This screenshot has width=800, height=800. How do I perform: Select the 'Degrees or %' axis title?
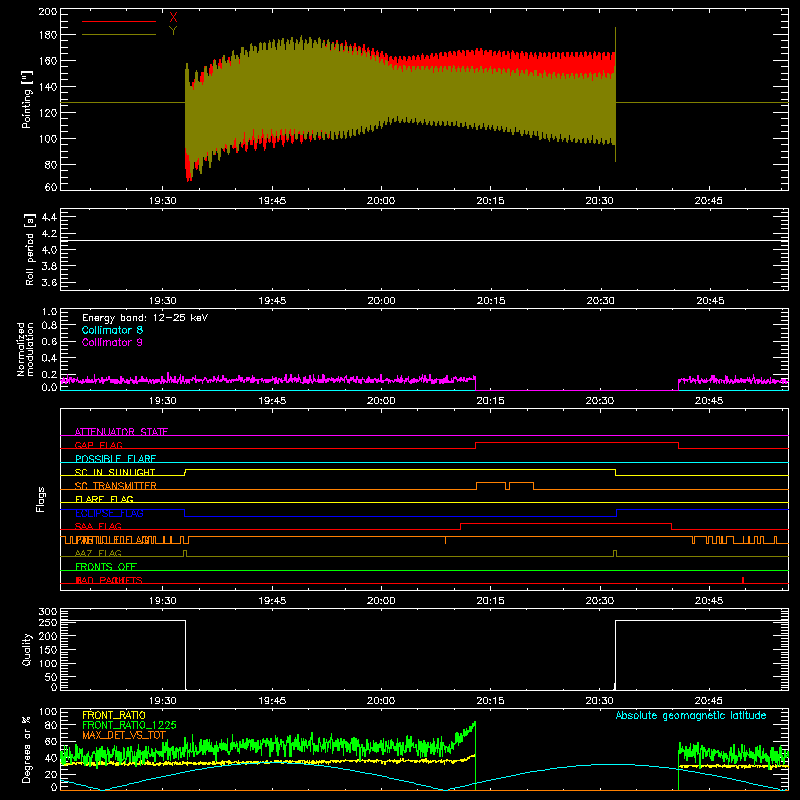click(x=27, y=750)
